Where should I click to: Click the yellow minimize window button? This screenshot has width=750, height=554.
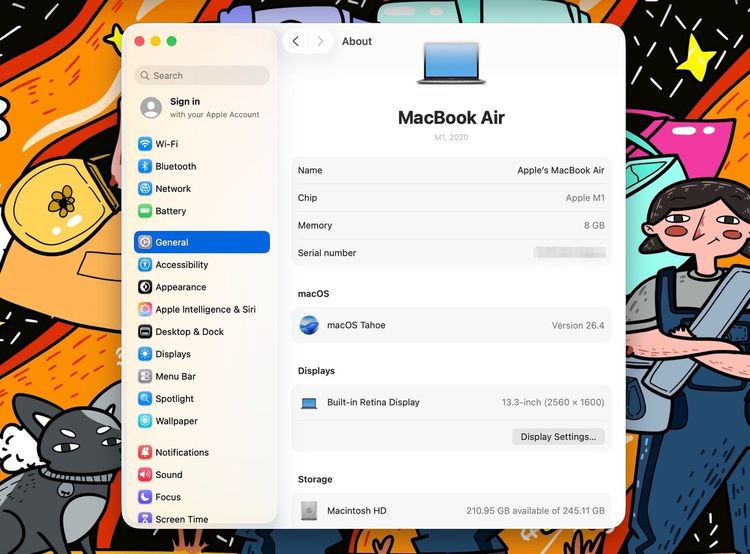click(x=155, y=41)
